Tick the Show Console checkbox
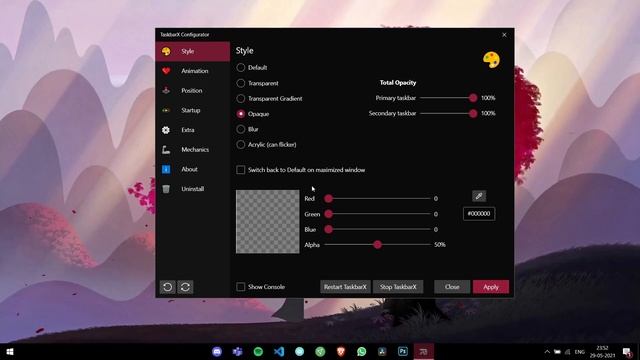 tap(241, 287)
